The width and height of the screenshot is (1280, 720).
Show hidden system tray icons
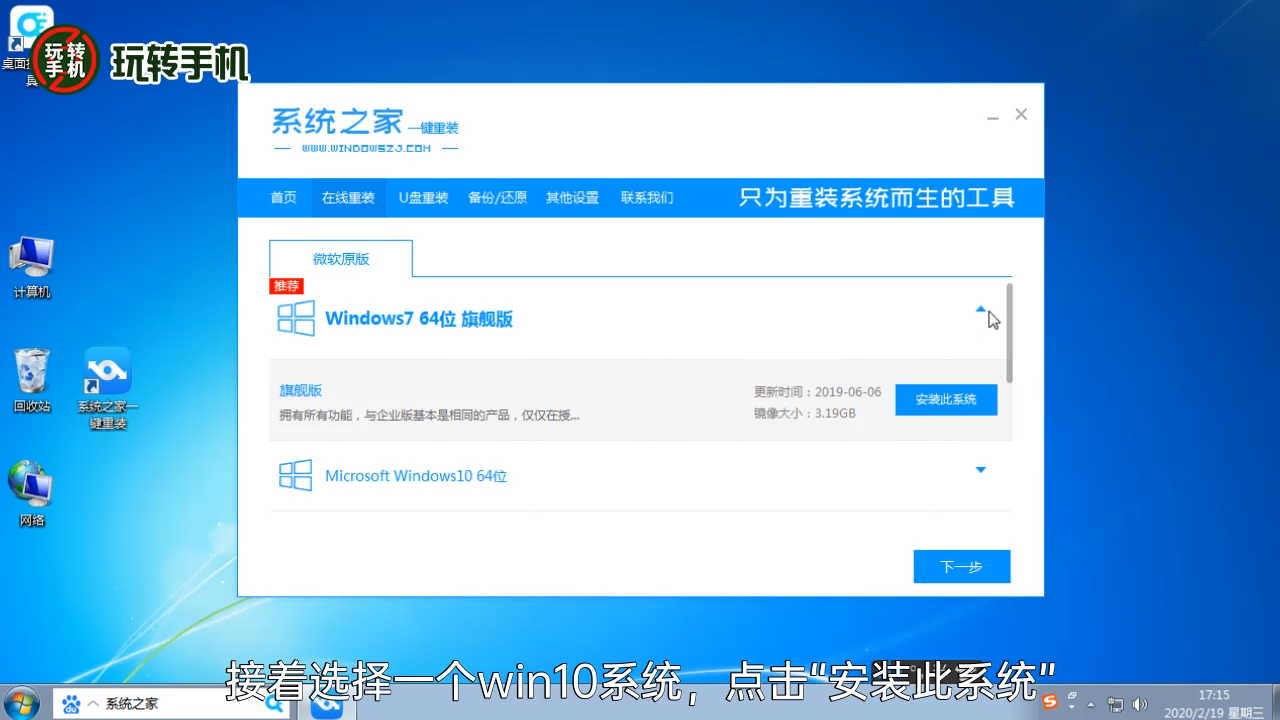pos(1091,704)
